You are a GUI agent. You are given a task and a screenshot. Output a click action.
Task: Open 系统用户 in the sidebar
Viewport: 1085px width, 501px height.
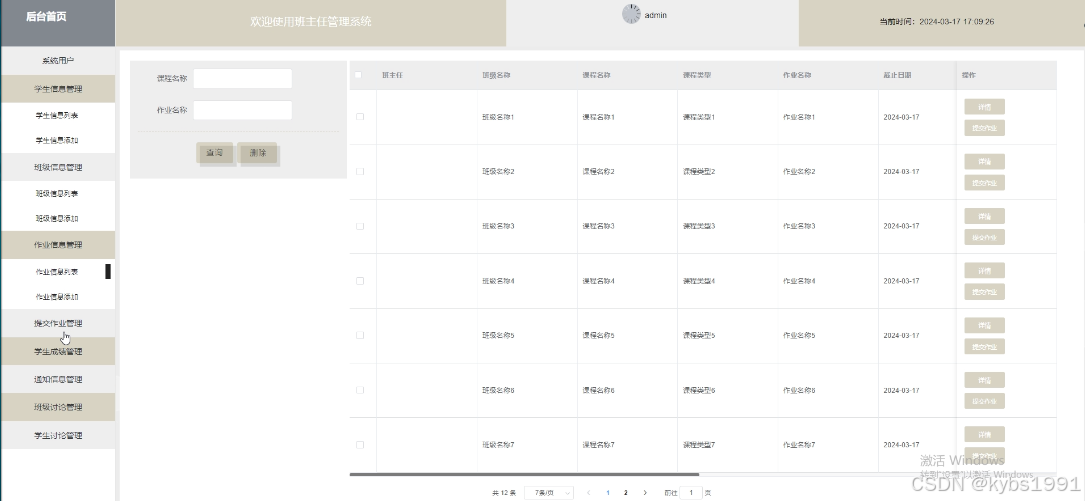click(58, 60)
